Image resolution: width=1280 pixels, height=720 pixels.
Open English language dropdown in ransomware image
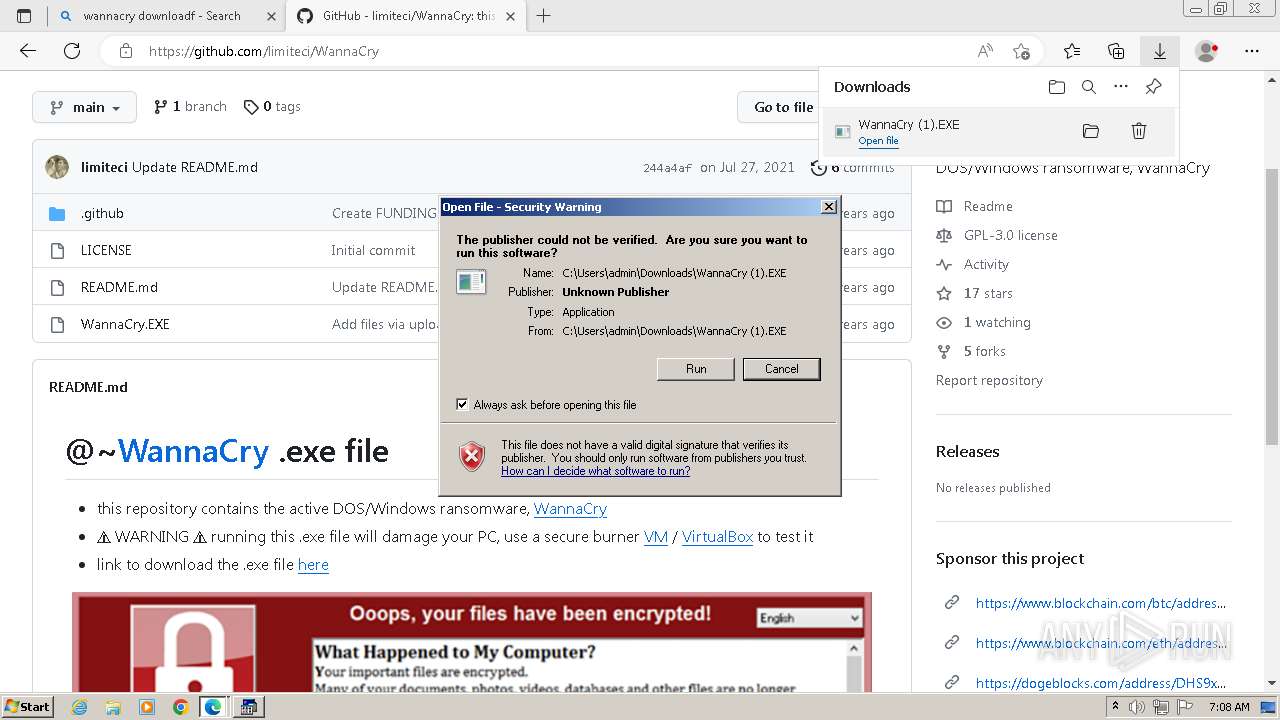[808, 618]
